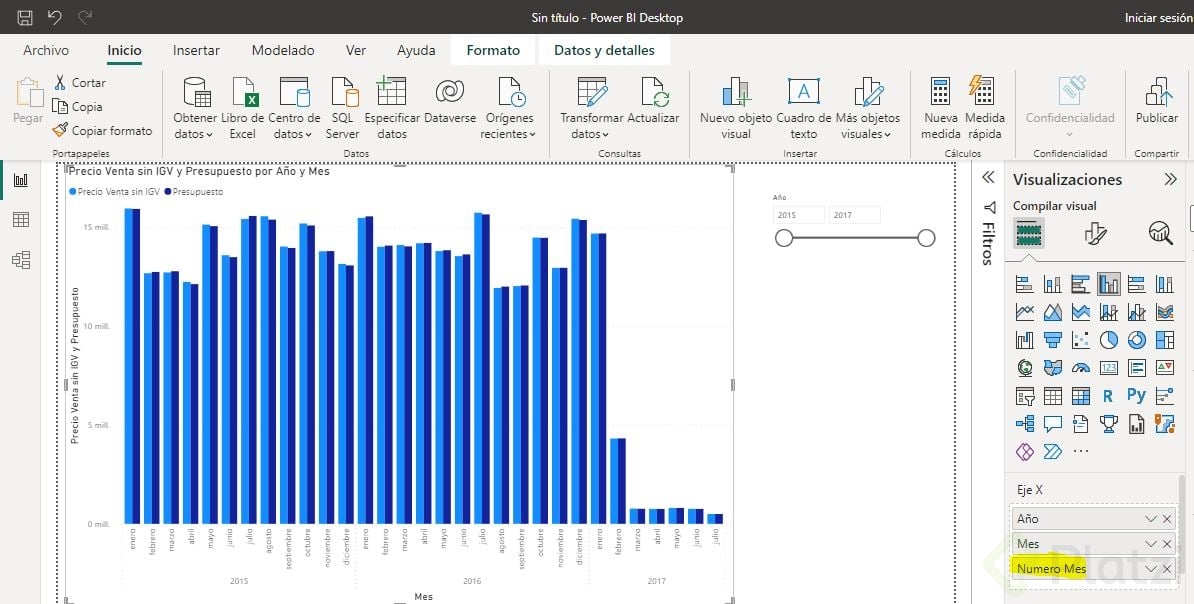Viewport: 1194px width, 604px height.
Task: Select the Gauge visual
Action: 1081,368
